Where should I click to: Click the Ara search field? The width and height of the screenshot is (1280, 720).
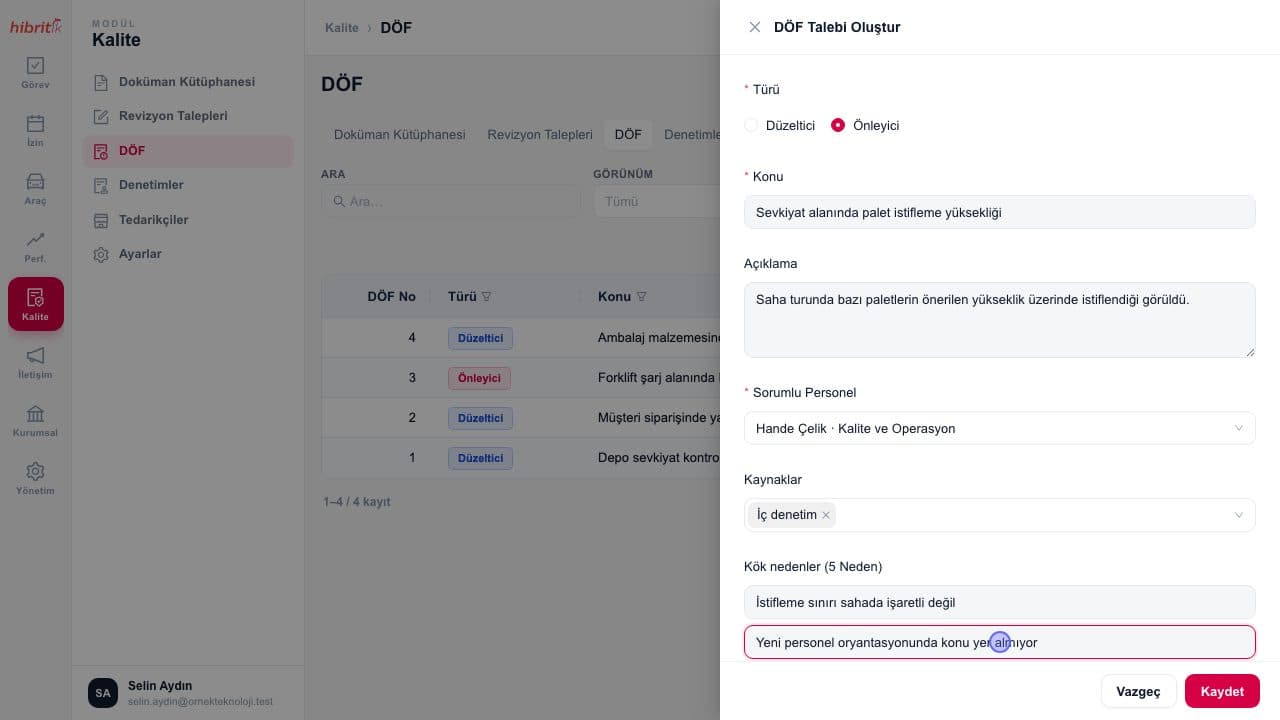pos(451,201)
